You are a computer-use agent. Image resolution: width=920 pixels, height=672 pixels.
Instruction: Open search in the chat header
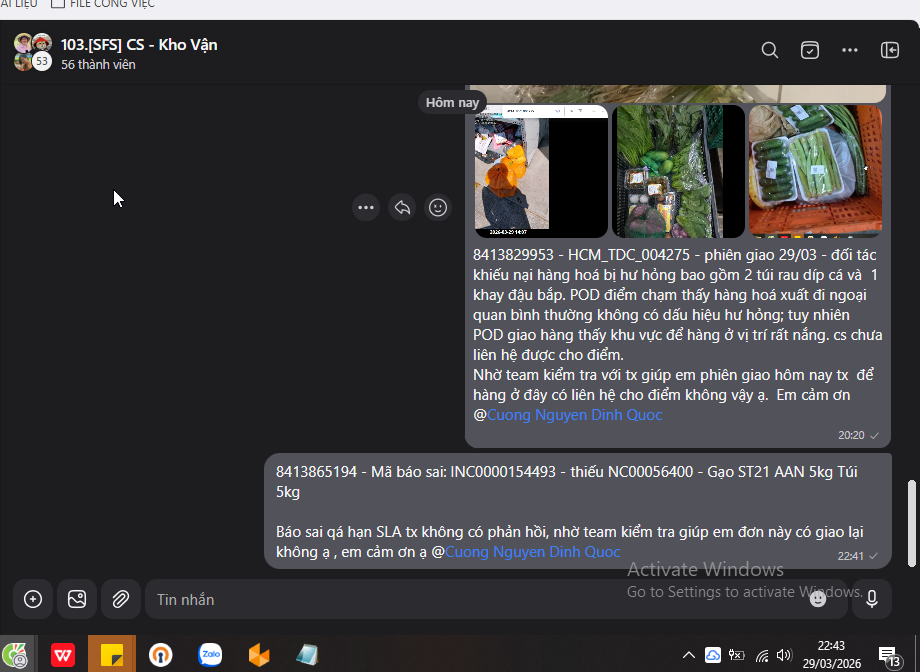tap(770, 50)
